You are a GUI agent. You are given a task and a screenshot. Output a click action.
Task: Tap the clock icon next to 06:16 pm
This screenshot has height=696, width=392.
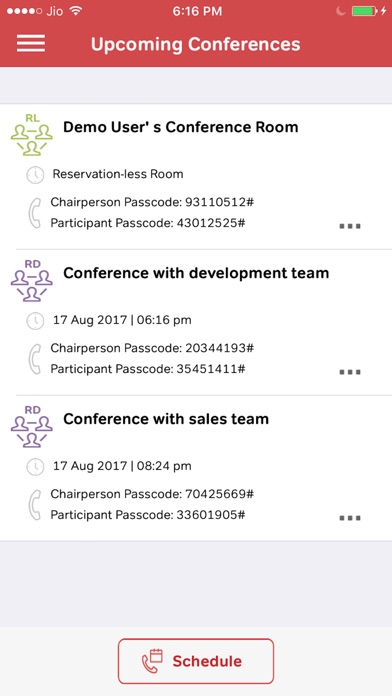click(x=35, y=320)
